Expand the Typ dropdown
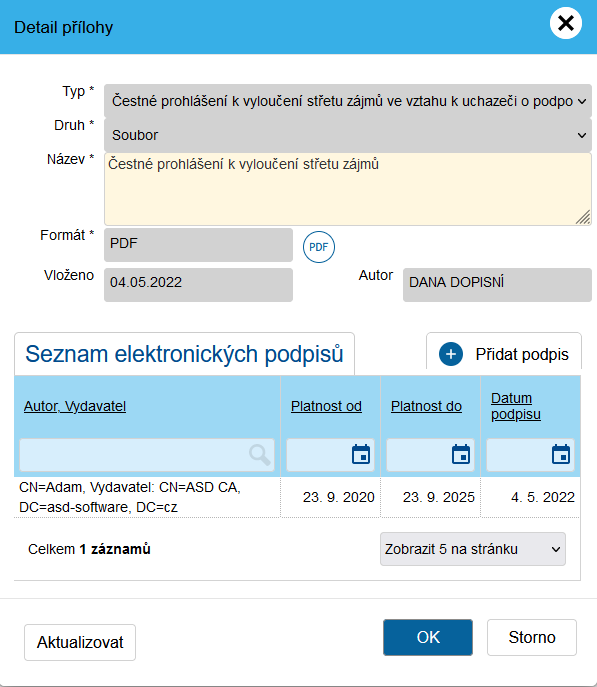This screenshot has height=687, width=597. tap(348, 101)
